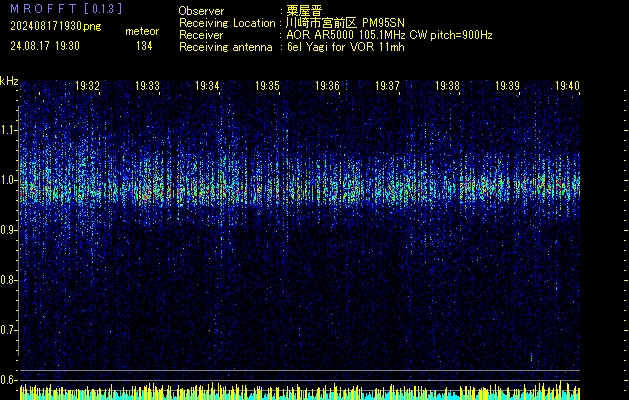The height and width of the screenshot is (400, 629).
Task: Click the 1.1 kHz frequency label
Action: pos(9,129)
